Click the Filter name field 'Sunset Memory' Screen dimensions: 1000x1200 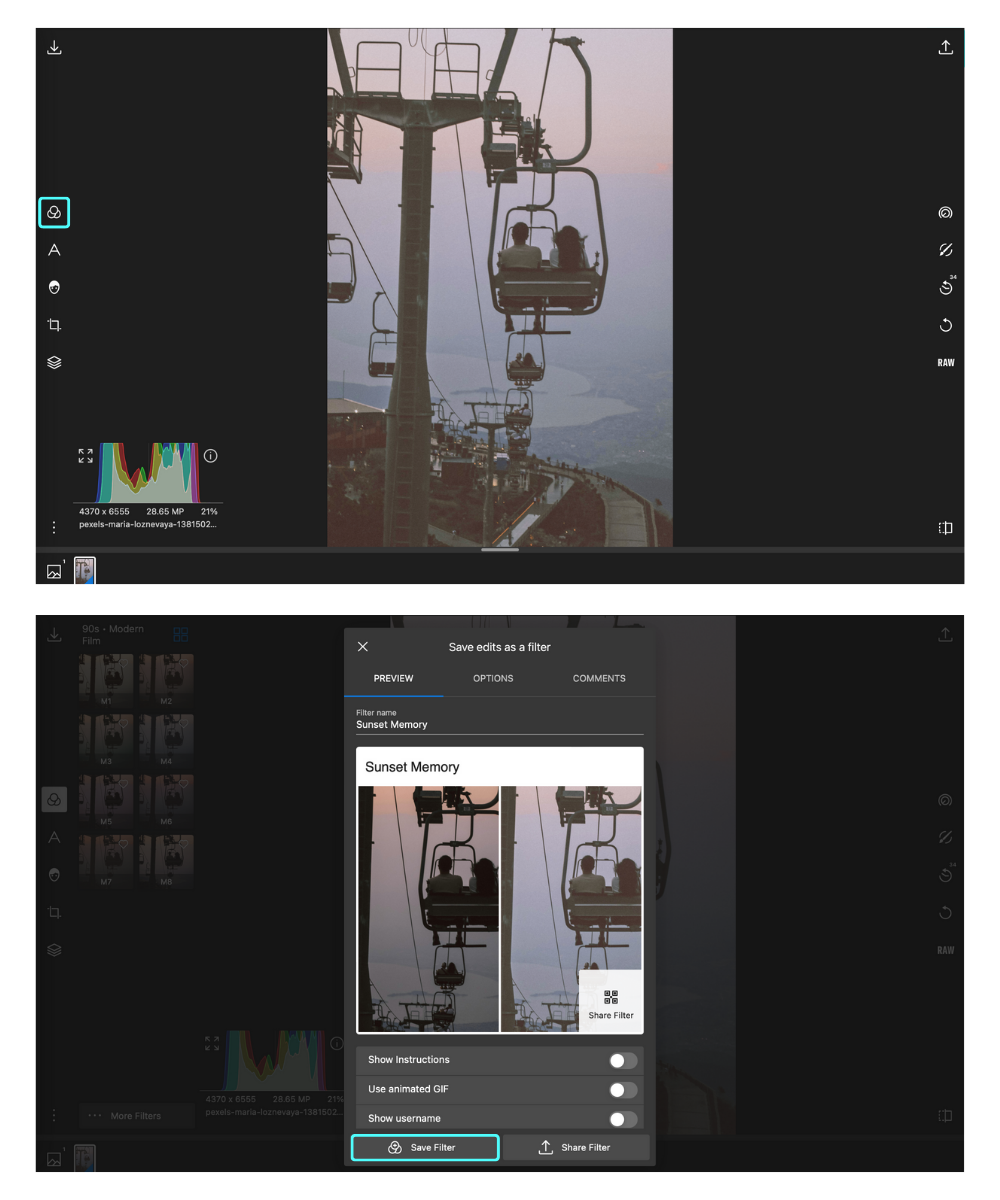pyautogui.click(x=500, y=720)
